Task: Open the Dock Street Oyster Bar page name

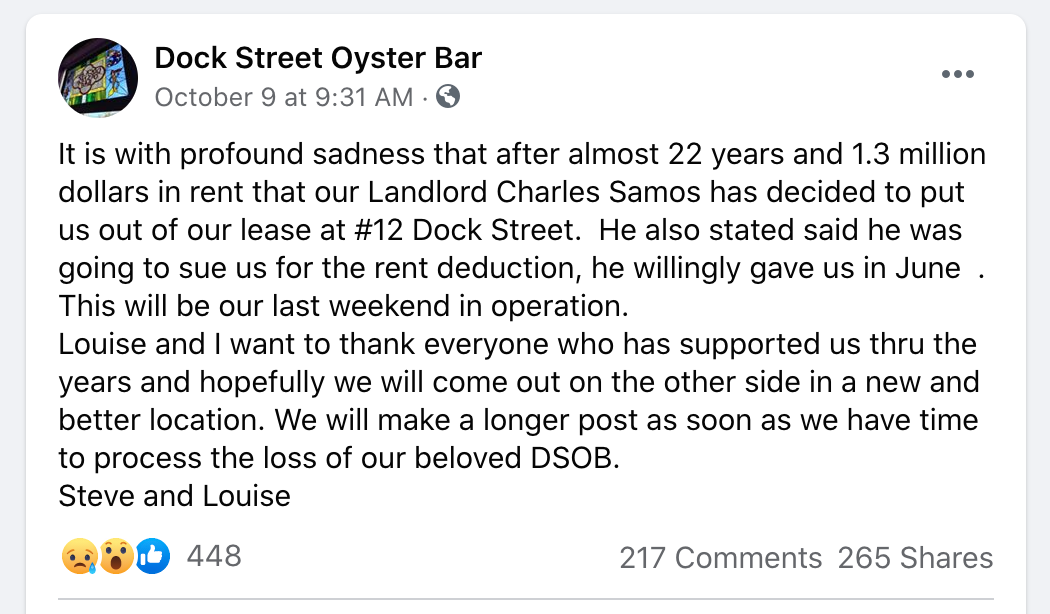Action: [x=318, y=58]
